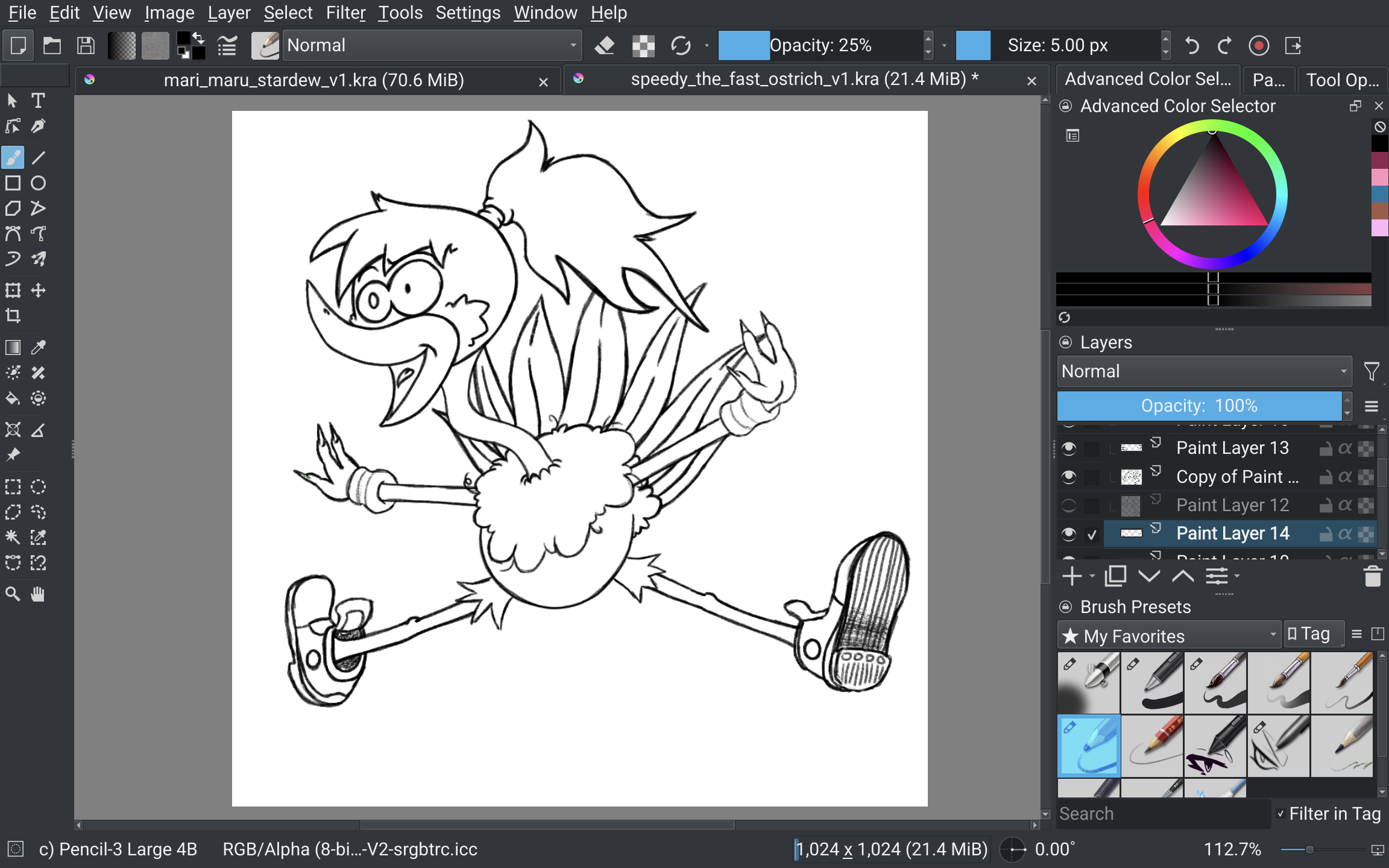Select the Ellipse shape tool
Image resolution: width=1389 pixels, height=868 pixels.
click(x=38, y=183)
